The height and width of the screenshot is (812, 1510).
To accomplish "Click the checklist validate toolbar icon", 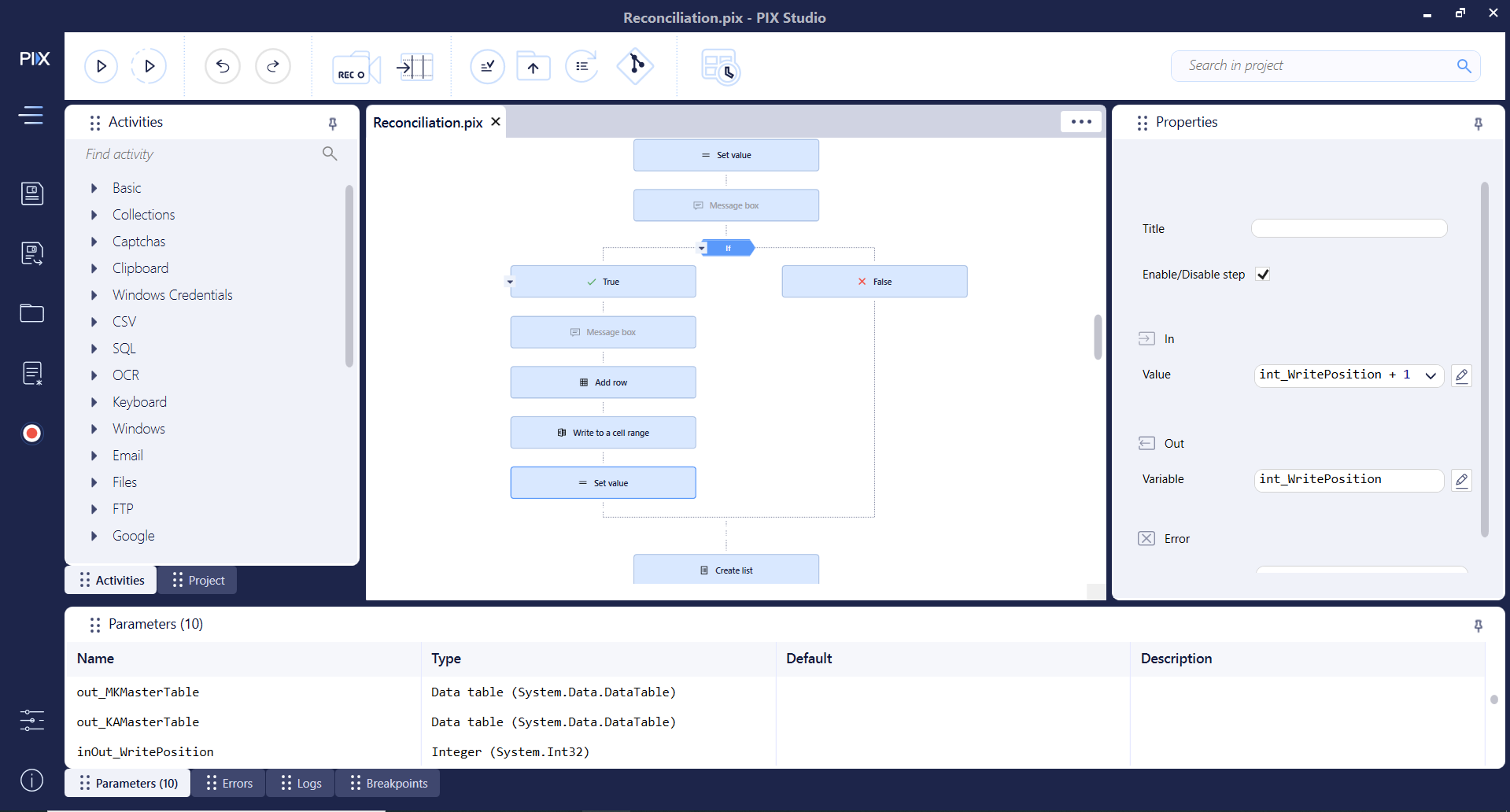I will point(487,66).
